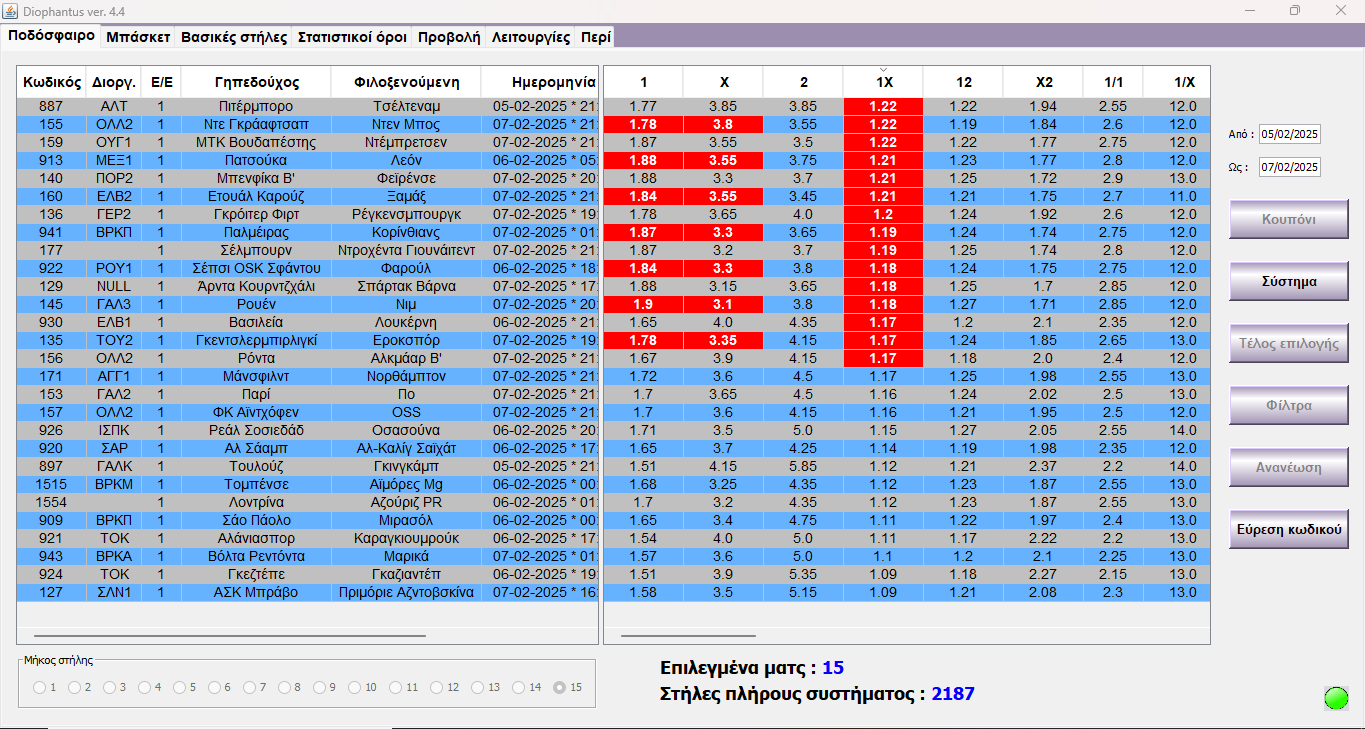The width and height of the screenshot is (1365, 729).
Task: Select the Ετουάλ Καρούζ cell
Action: (256, 196)
